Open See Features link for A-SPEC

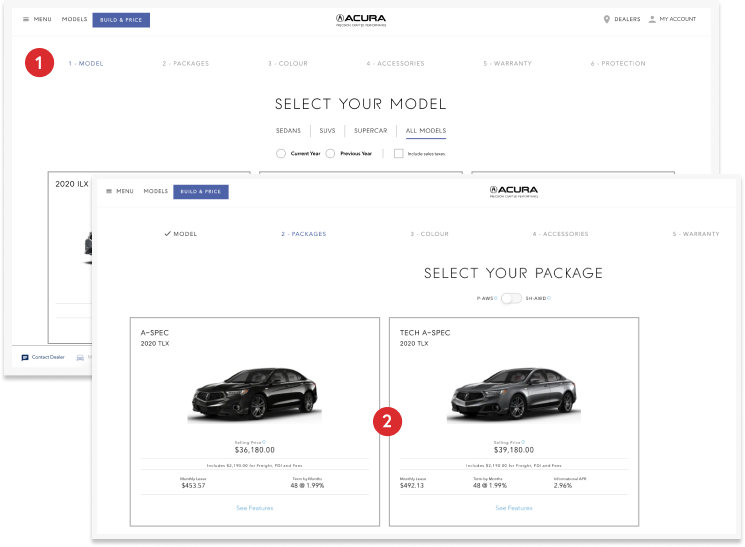[255, 508]
